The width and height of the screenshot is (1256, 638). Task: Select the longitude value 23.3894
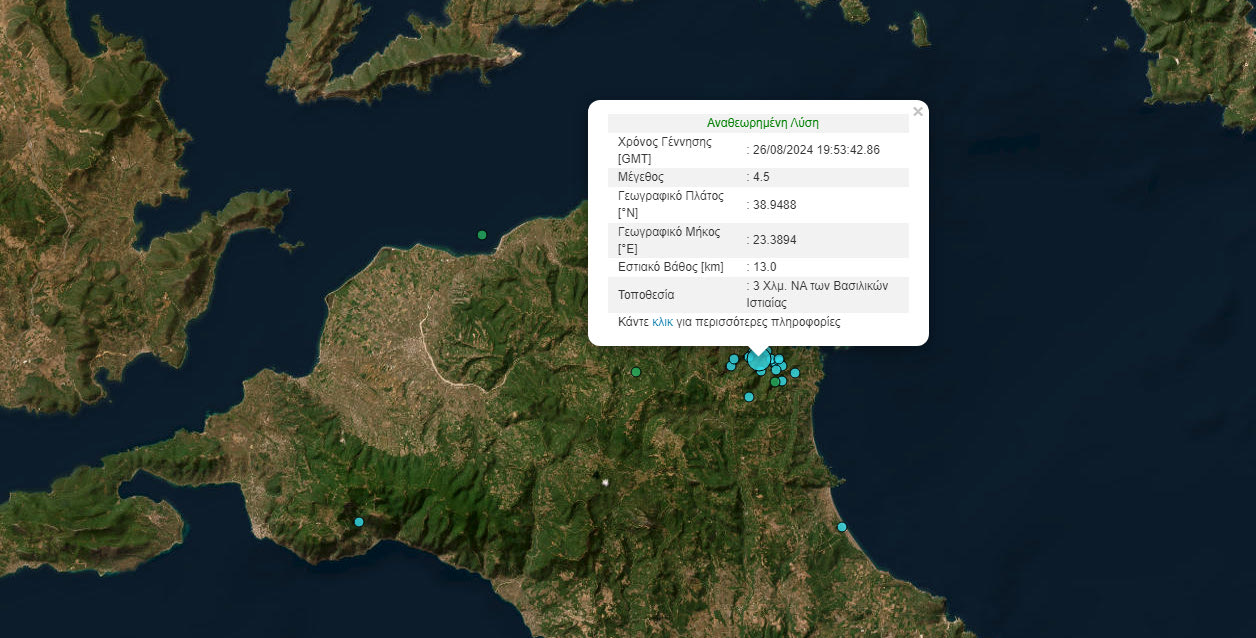coord(774,240)
